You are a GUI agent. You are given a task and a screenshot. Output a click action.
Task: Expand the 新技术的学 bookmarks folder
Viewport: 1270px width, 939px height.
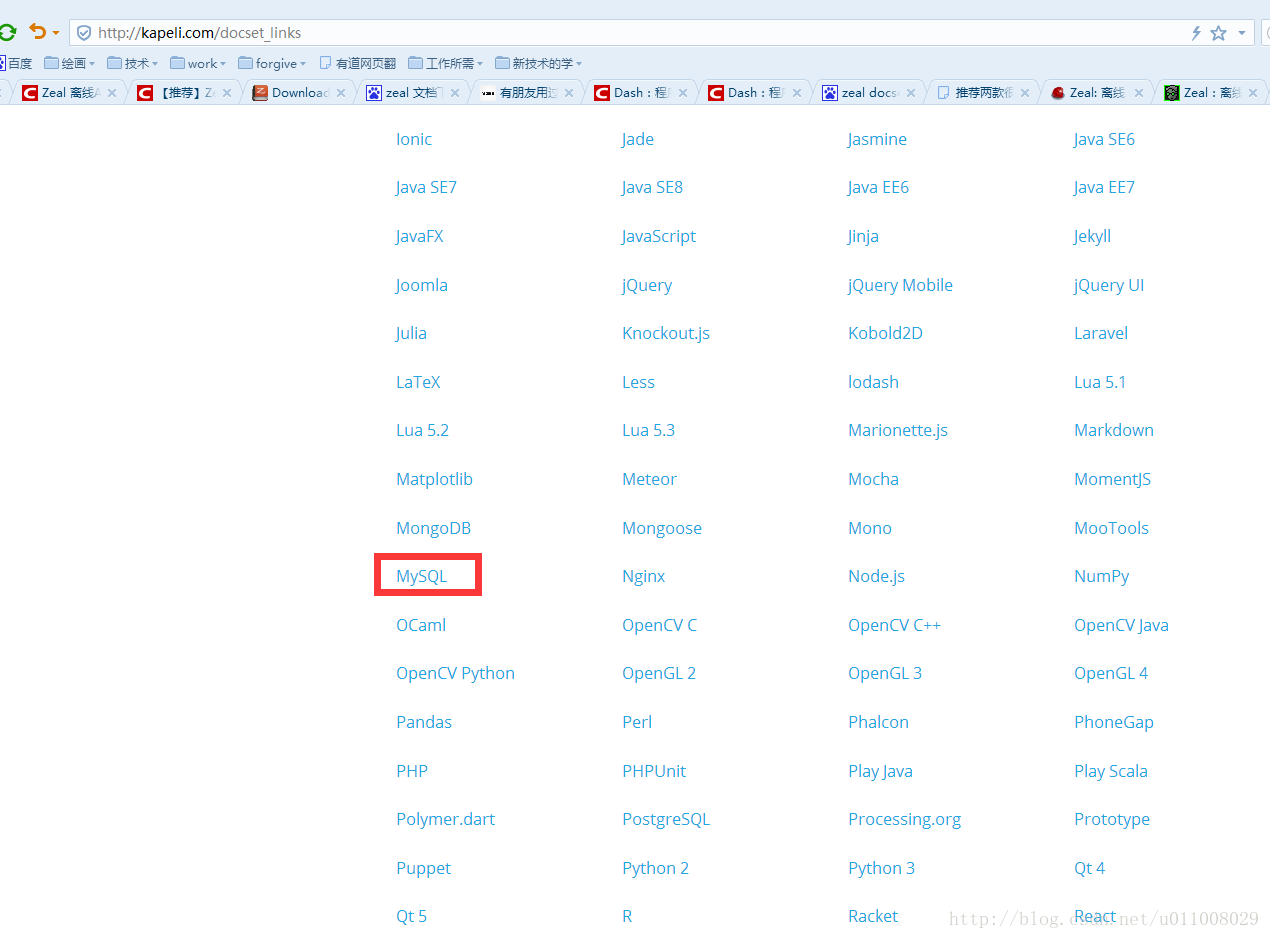click(x=538, y=63)
